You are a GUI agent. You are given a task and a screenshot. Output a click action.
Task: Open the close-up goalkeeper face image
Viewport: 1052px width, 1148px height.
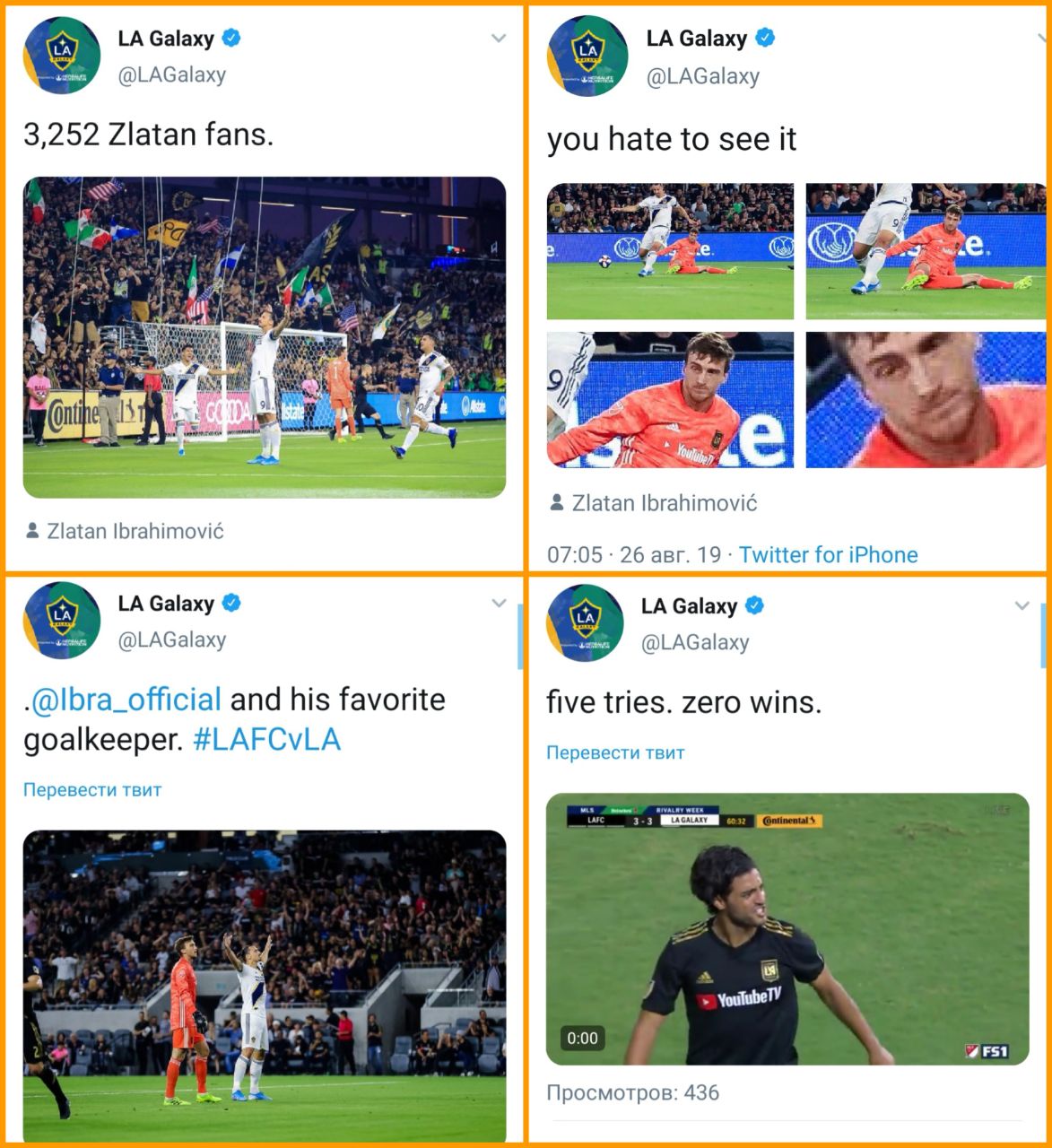(x=926, y=400)
